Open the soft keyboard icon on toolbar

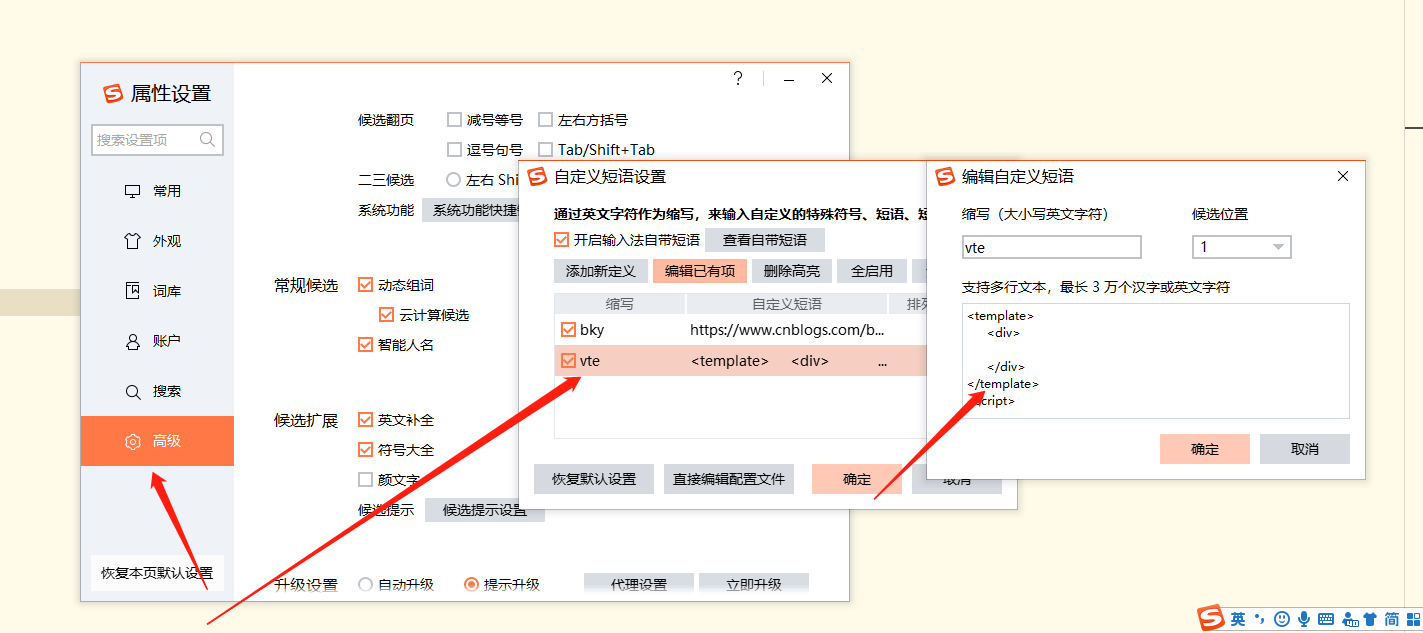pos(1326,619)
